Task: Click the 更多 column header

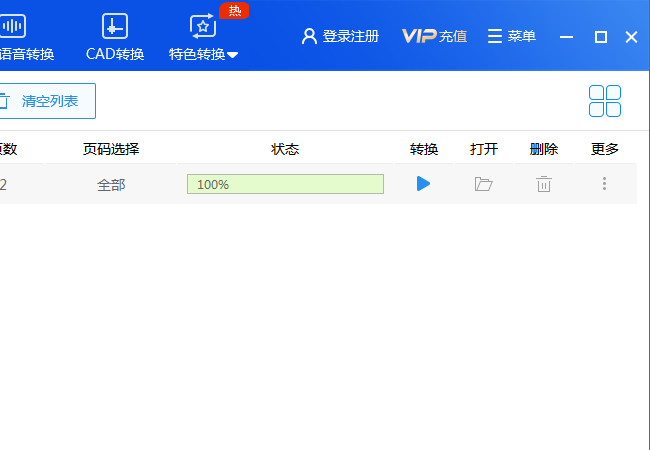Action: [x=605, y=149]
